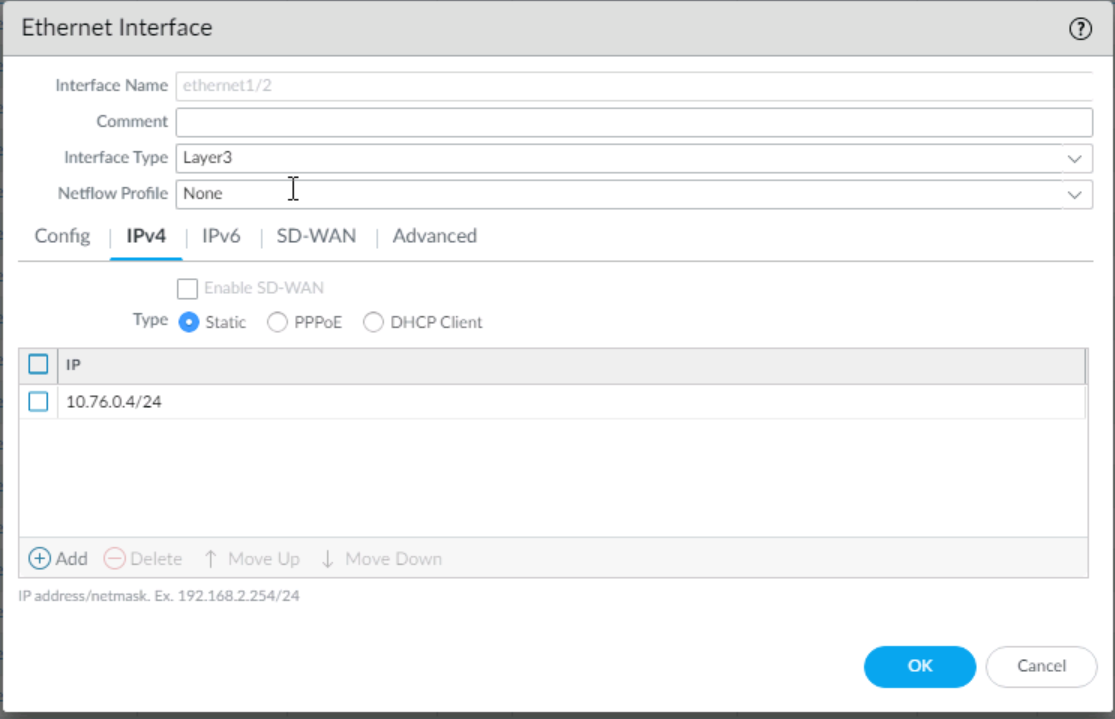This screenshot has width=1115, height=719.
Task: Select DHCP Client as the type
Action: tap(373, 323)
